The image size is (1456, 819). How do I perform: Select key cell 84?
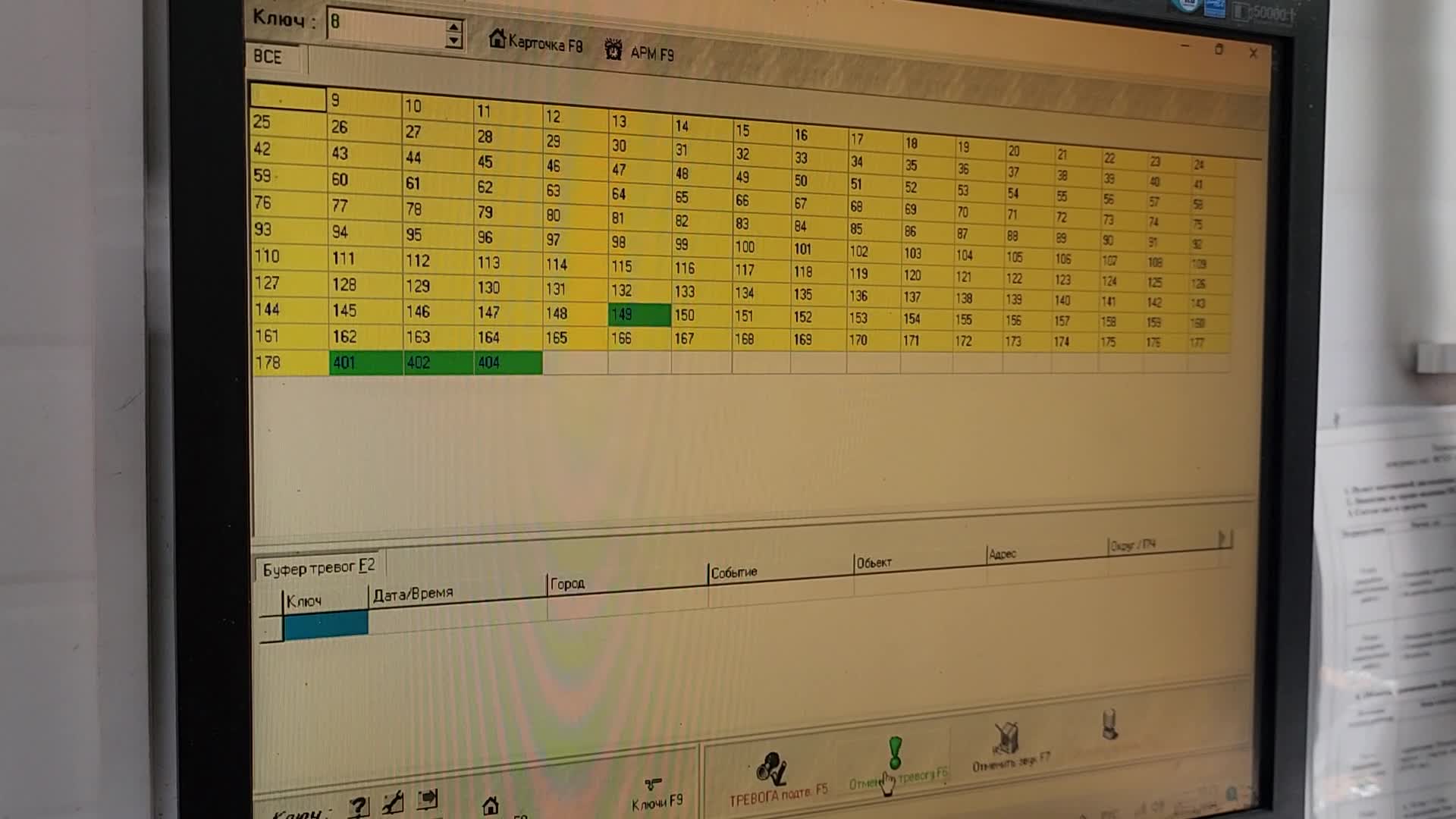point(819,227)
